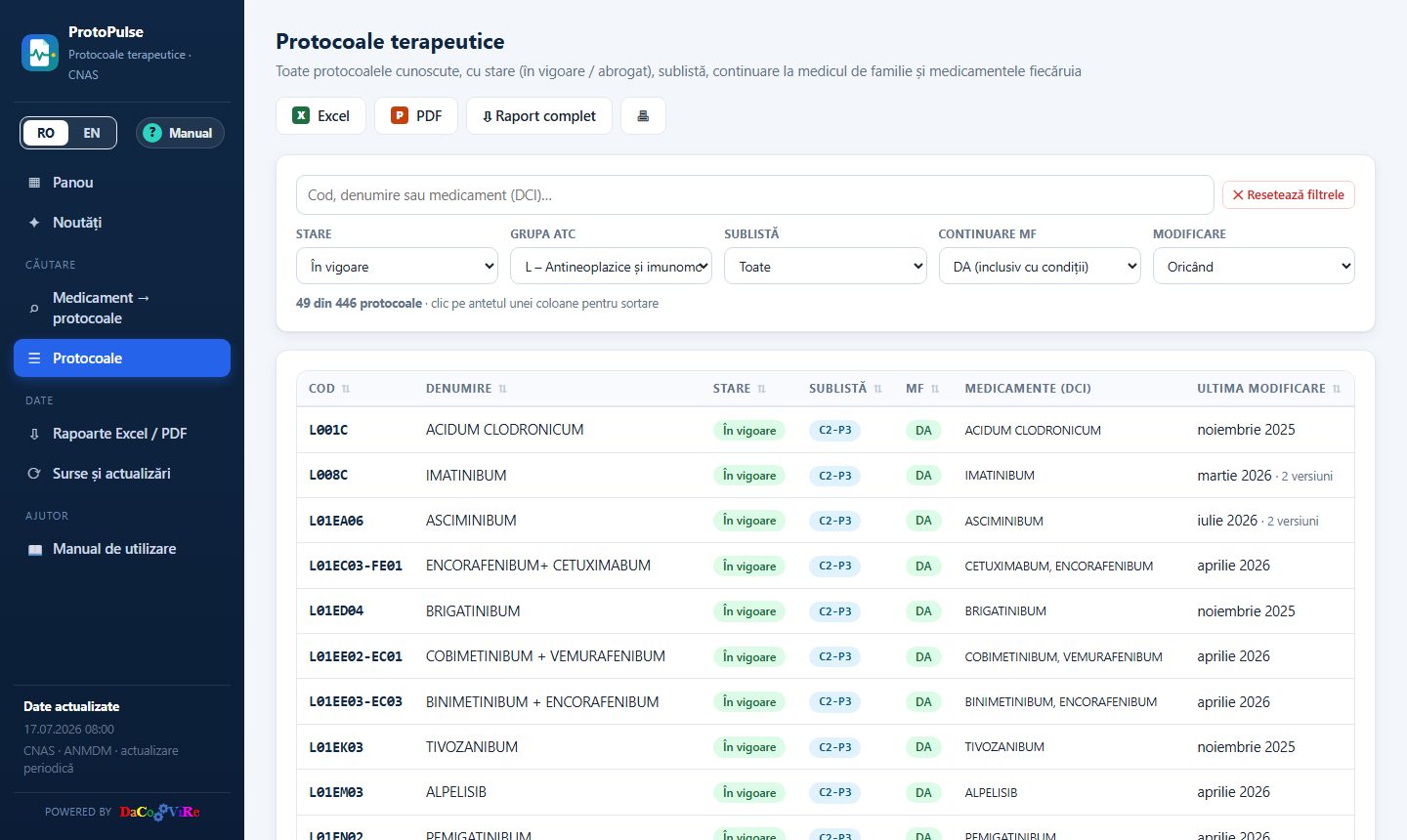Open the CONTINUARE MF dropdown
Viewport: 1407px width, 840px height.
pos(1040,266)
